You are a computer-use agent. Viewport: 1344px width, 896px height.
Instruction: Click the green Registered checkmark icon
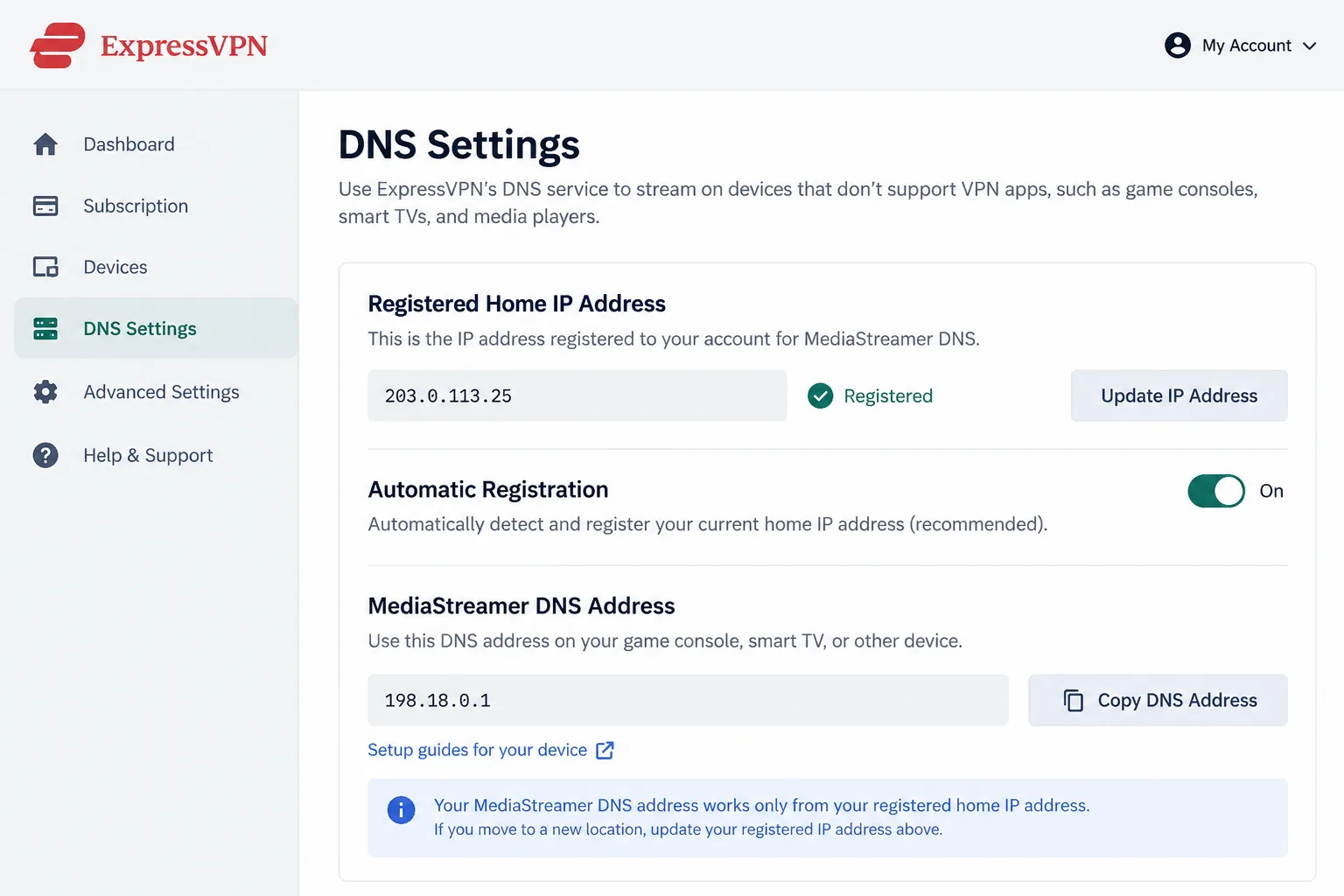(820, 396)
